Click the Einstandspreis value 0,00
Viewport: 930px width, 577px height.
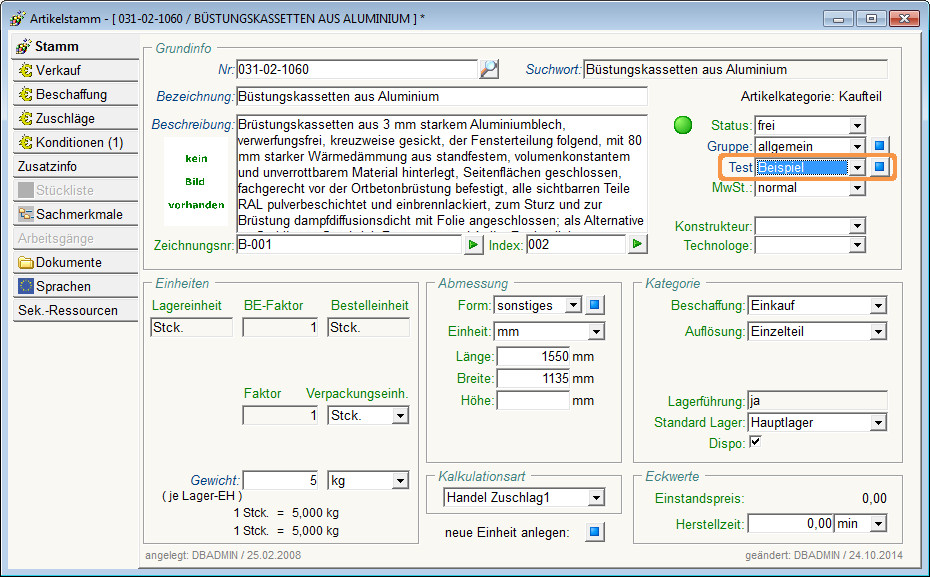[x=874, y=498]
